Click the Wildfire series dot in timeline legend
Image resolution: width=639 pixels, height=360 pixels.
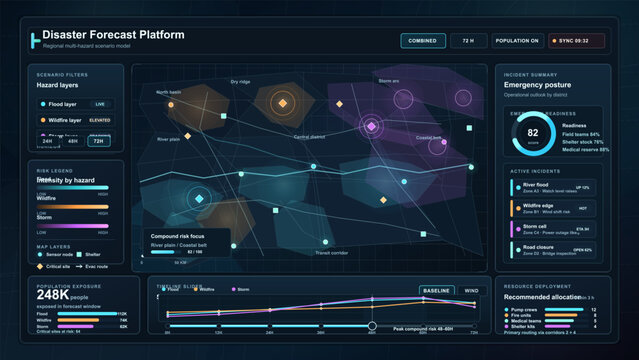(x=196, y=289)
